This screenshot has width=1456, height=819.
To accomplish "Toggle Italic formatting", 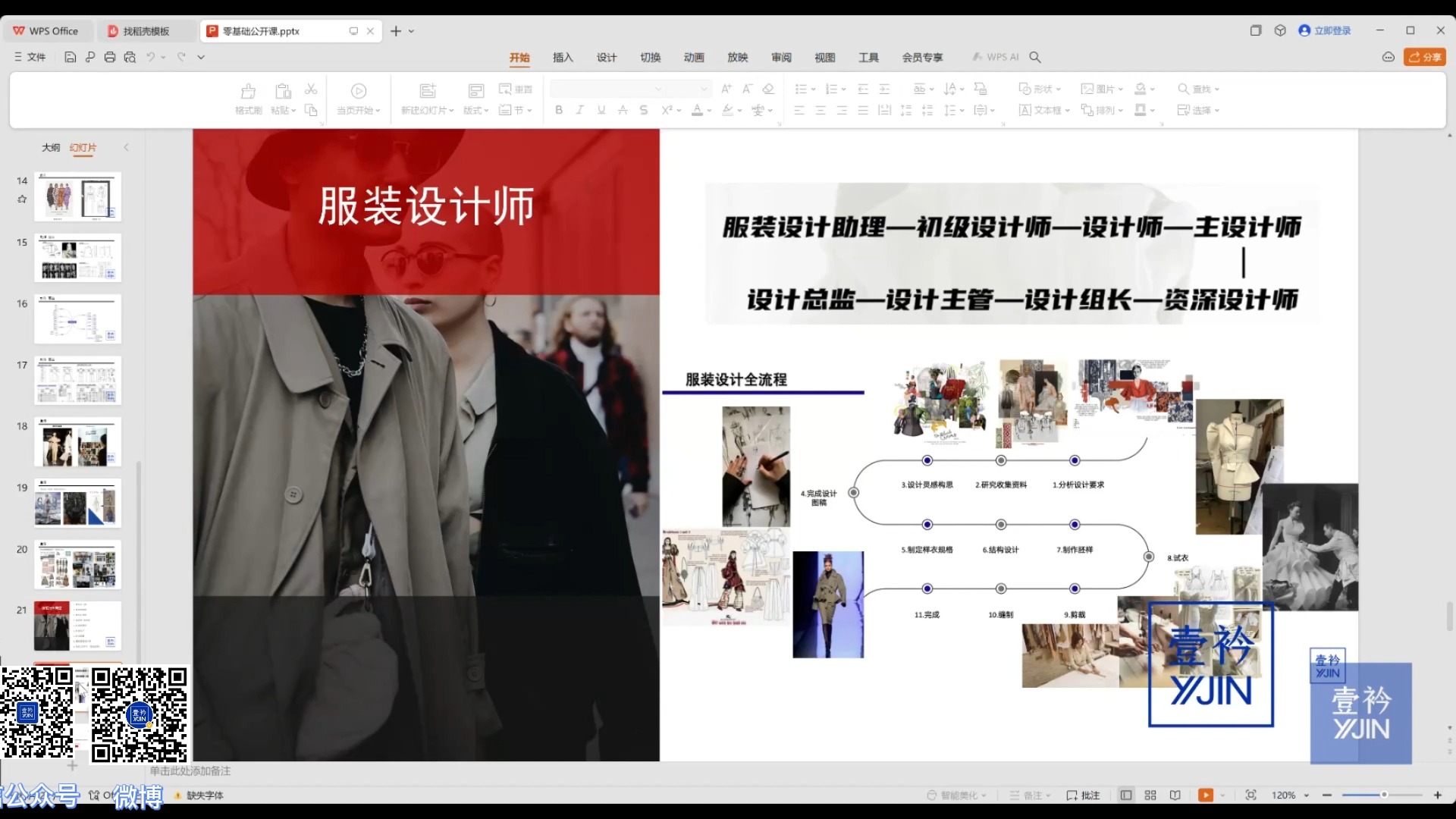I will 580,110.
